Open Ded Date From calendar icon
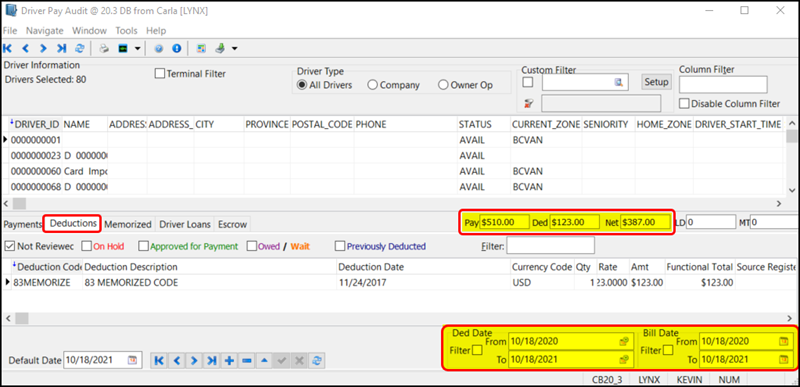The width and height of the screenshot is (800, 387). (x=623, y=341)
